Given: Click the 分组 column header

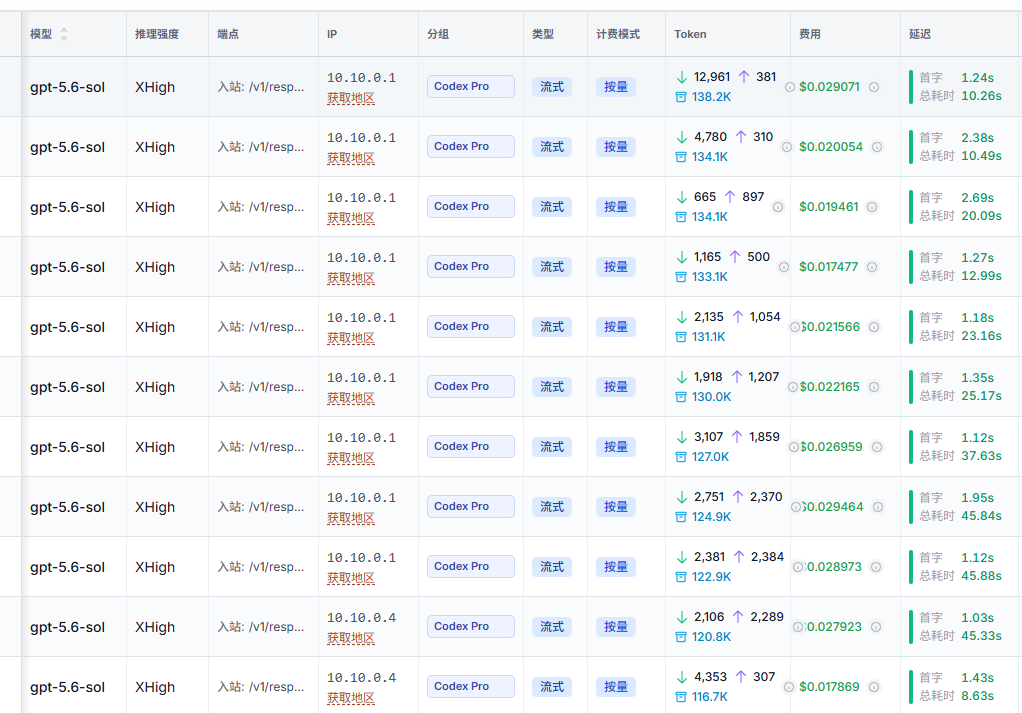Looking at the screenshot, I should (x=438, y=34).
